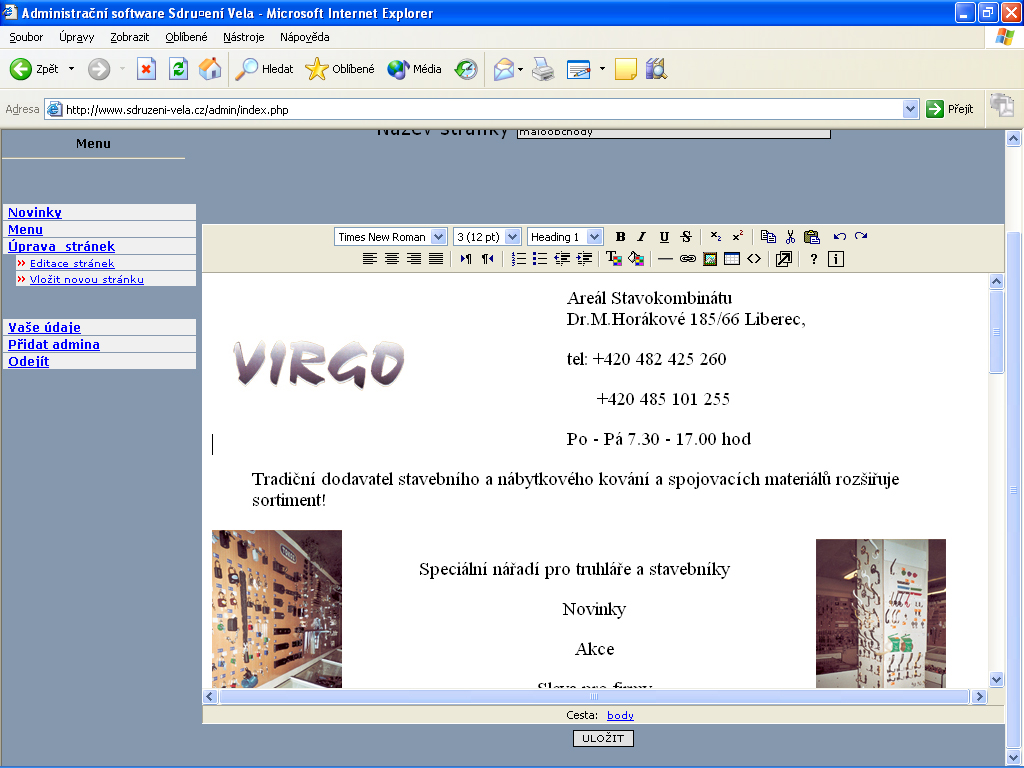The image size is (1024, 768).
Task: Open the Nástroje menu
Action: click(244, 37)
